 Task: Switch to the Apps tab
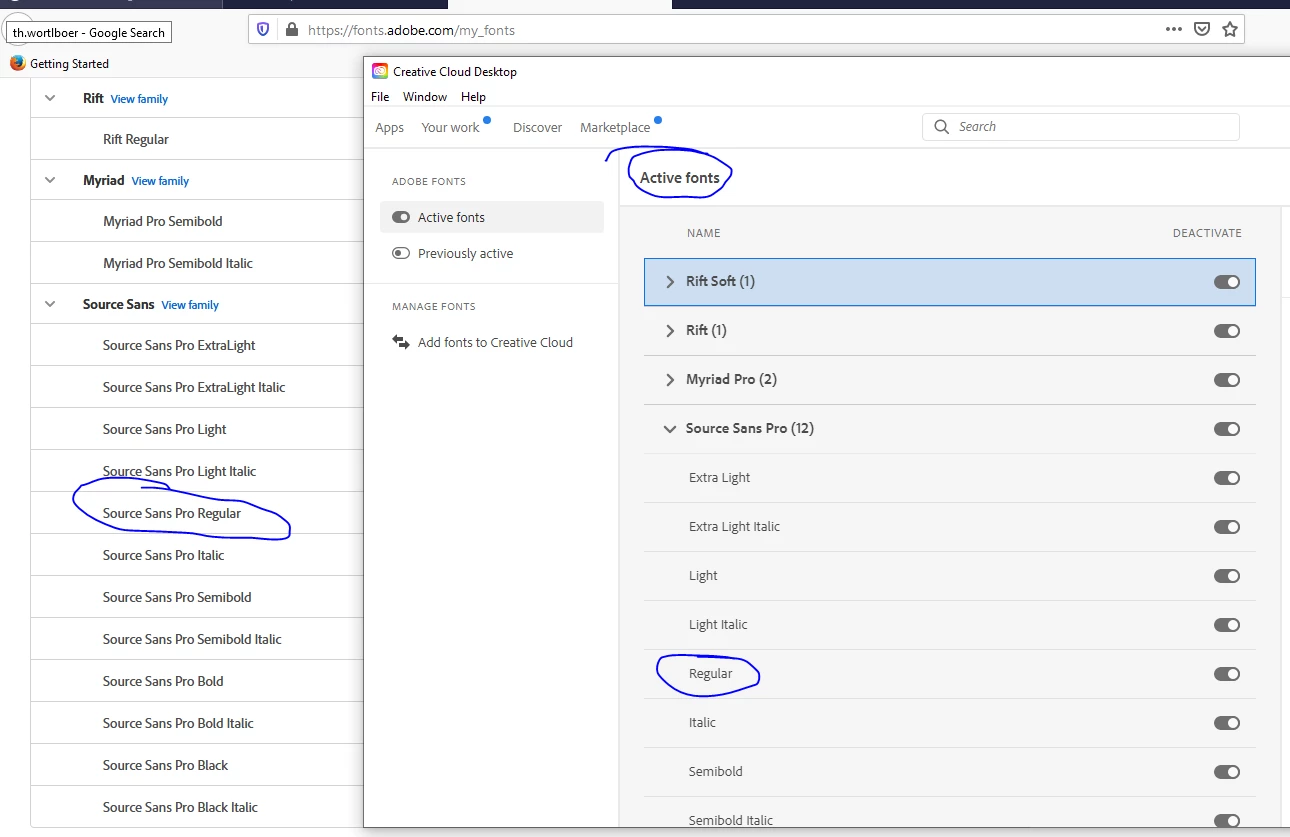(x=389, y=127)
